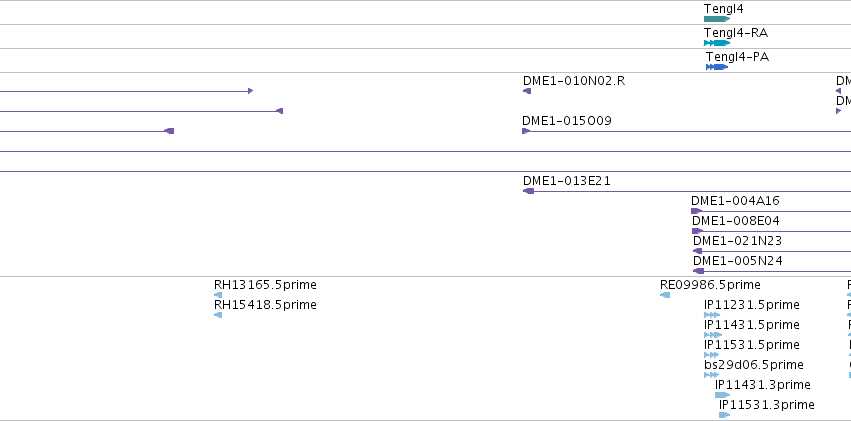Screen dimensions: 851x421
Task: Click the IP11531.3prime EST glyph
Action: click(725, 415)
